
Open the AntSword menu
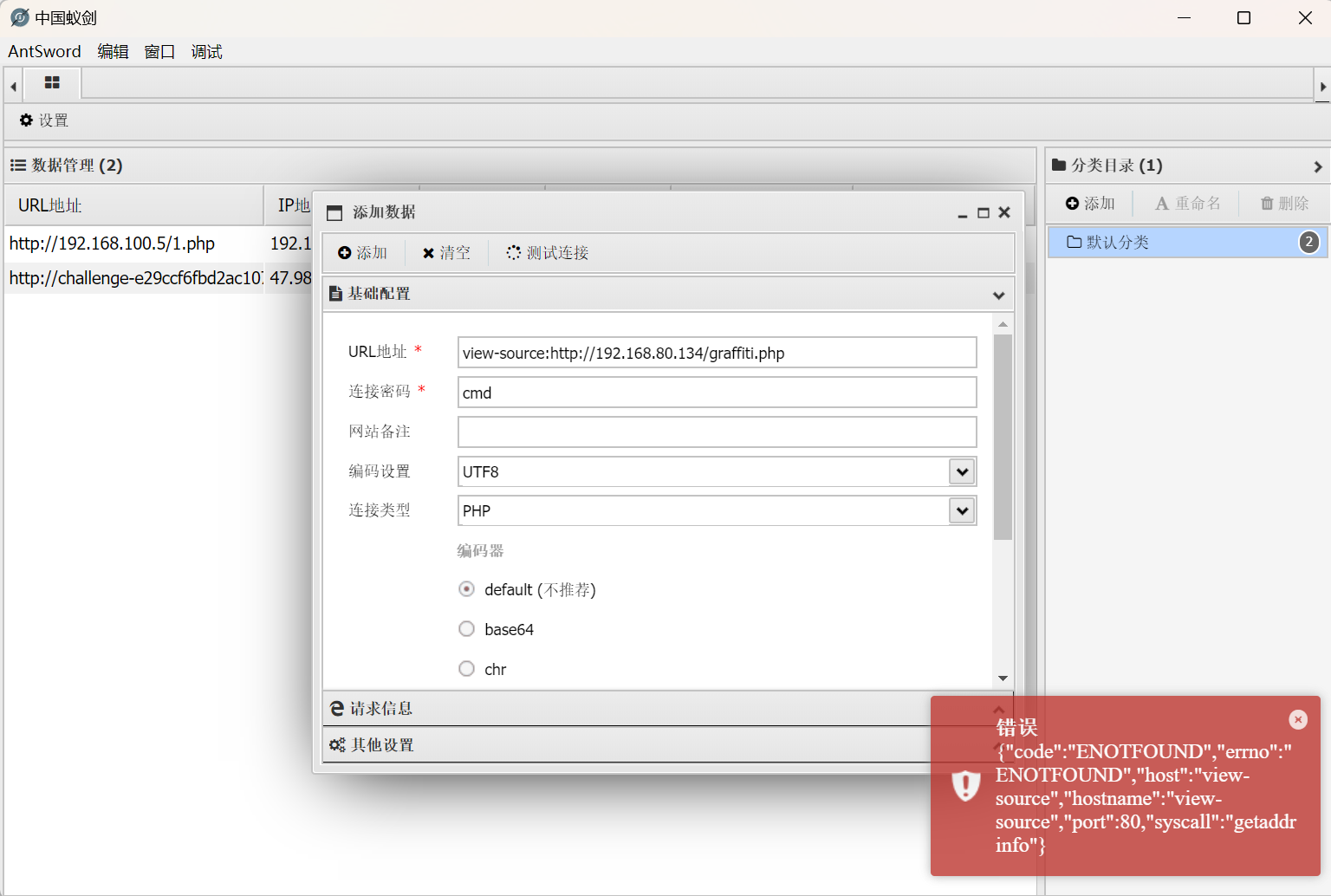(44, 52)
